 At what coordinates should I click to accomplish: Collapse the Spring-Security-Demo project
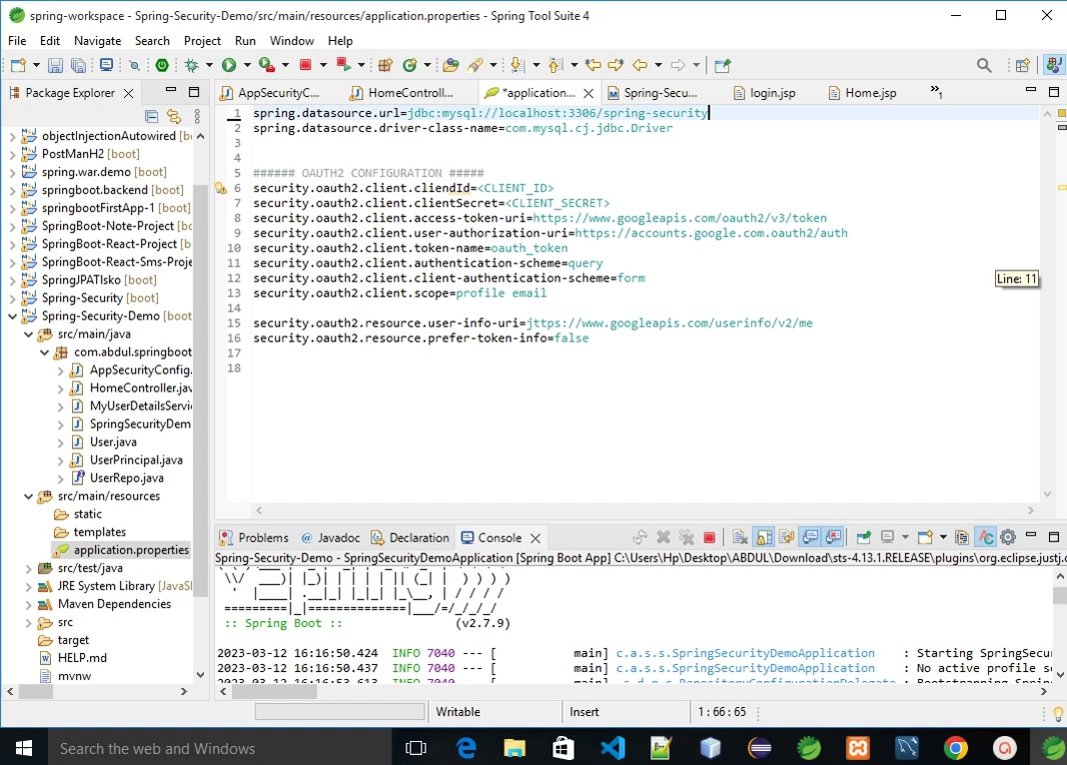point(12,316)
